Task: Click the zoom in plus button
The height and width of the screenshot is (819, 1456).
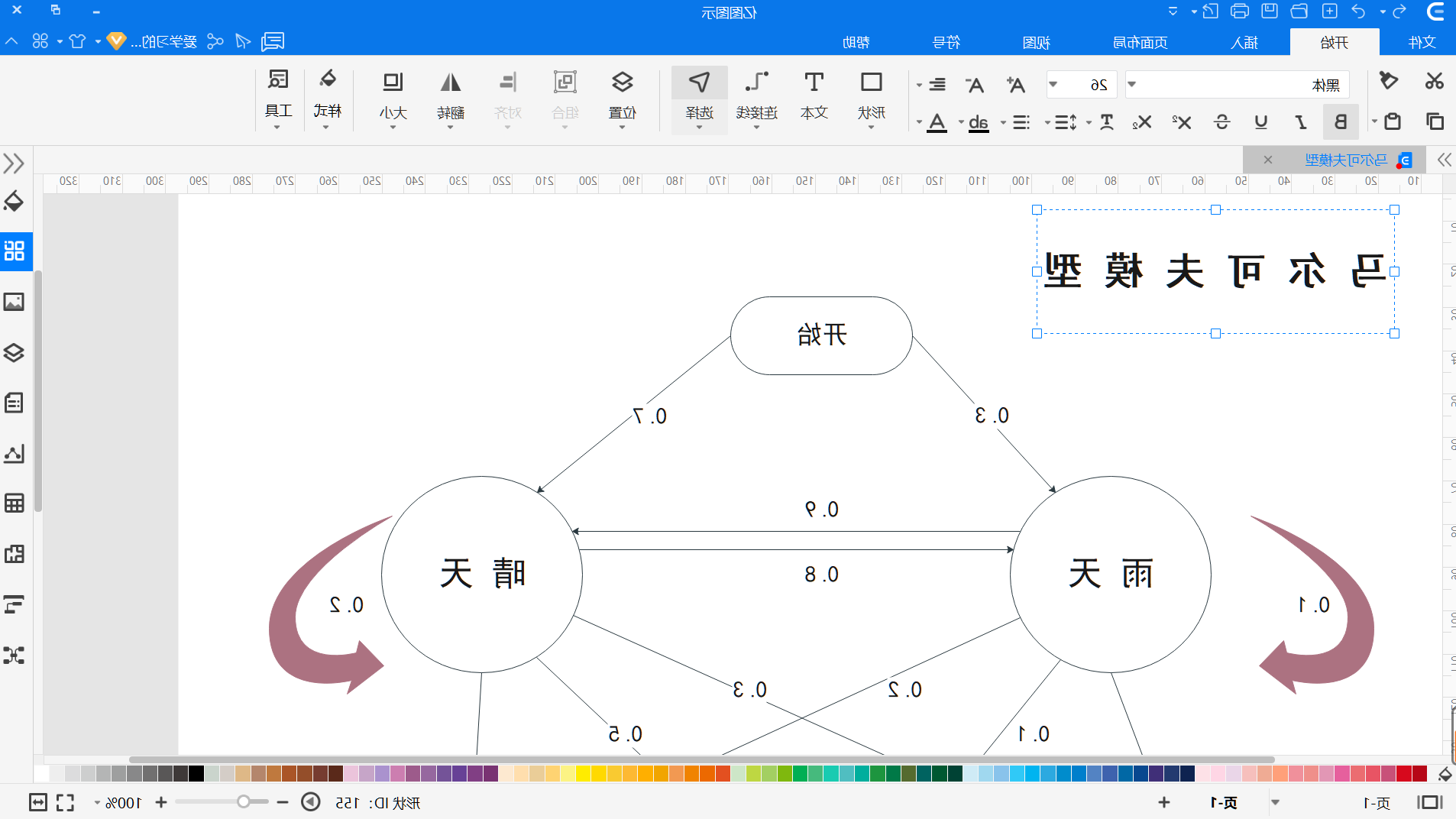Action: (161, 802)
